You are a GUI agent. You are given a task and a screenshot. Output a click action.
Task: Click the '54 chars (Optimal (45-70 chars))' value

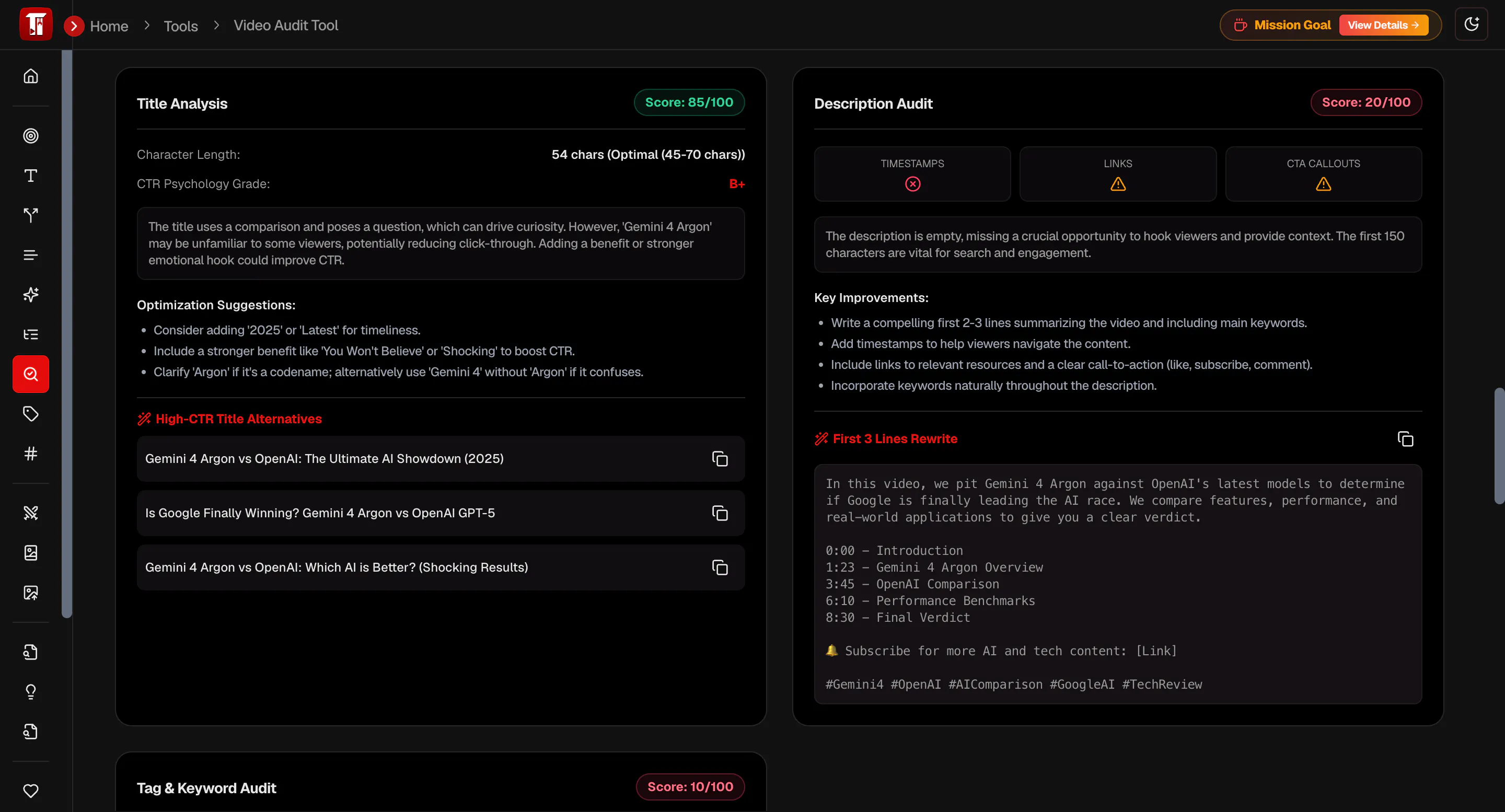648,155
